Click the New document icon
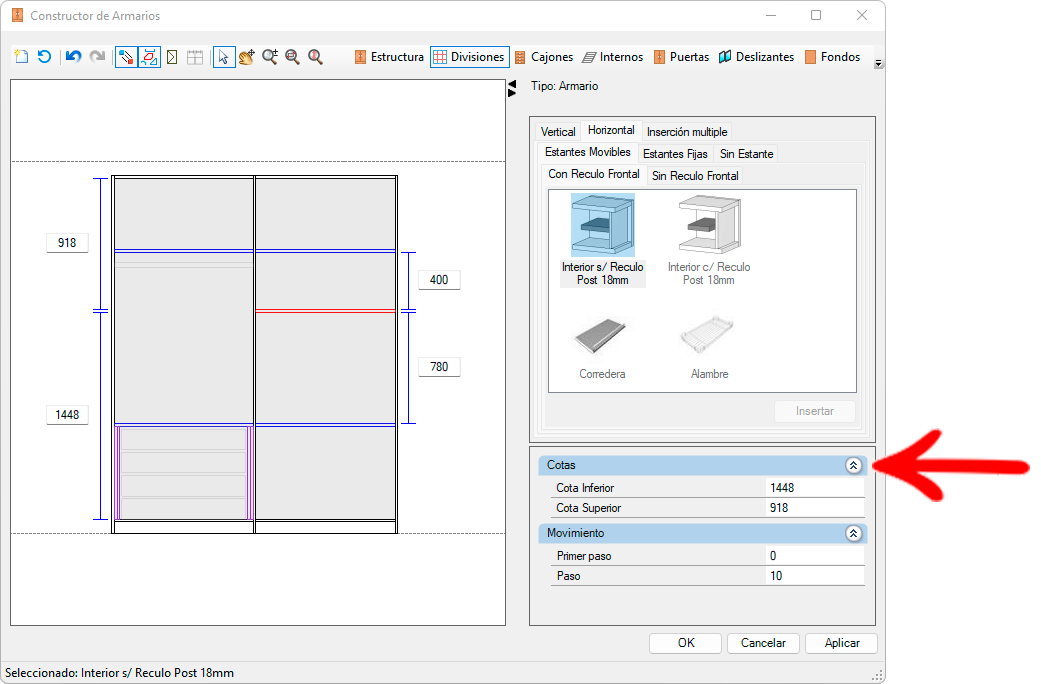The width and height of the screenshot is (1041, 684). tap(21, 57)
